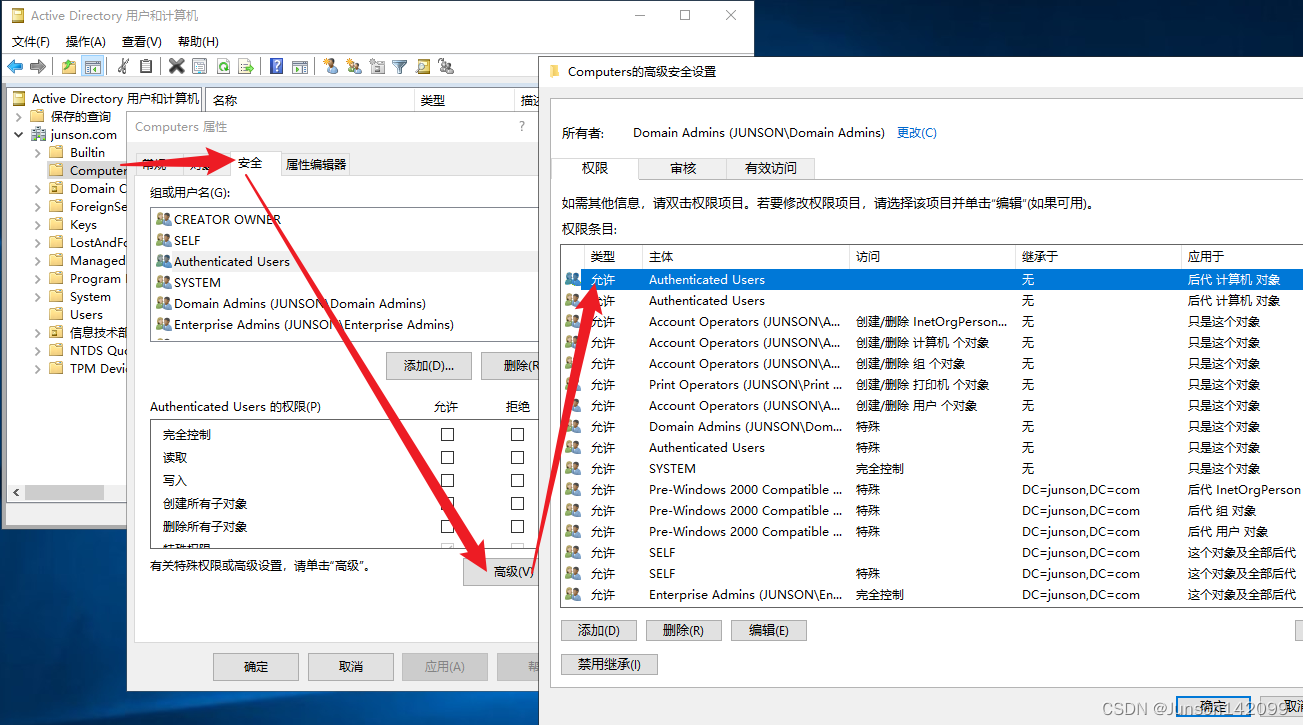
Task: Click the show/hide action pane toolbar icon
Action: (x=299, y=66)
